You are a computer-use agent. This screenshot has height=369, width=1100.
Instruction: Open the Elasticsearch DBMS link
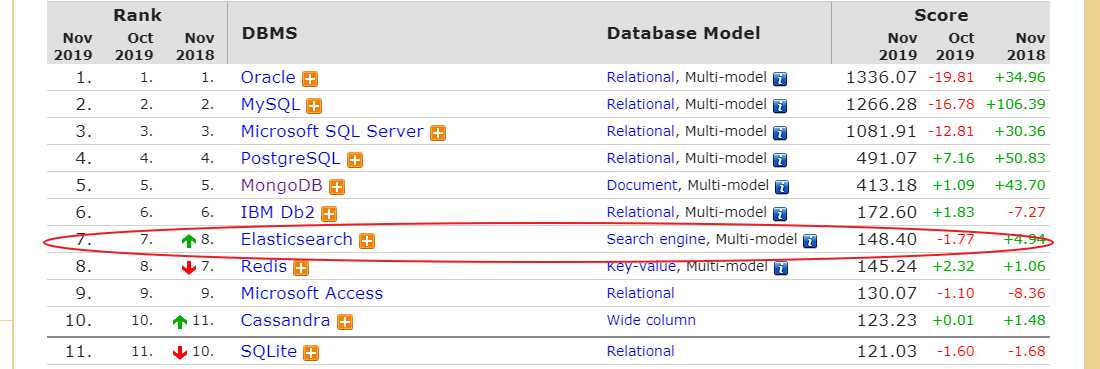click(x=296, y=239)
